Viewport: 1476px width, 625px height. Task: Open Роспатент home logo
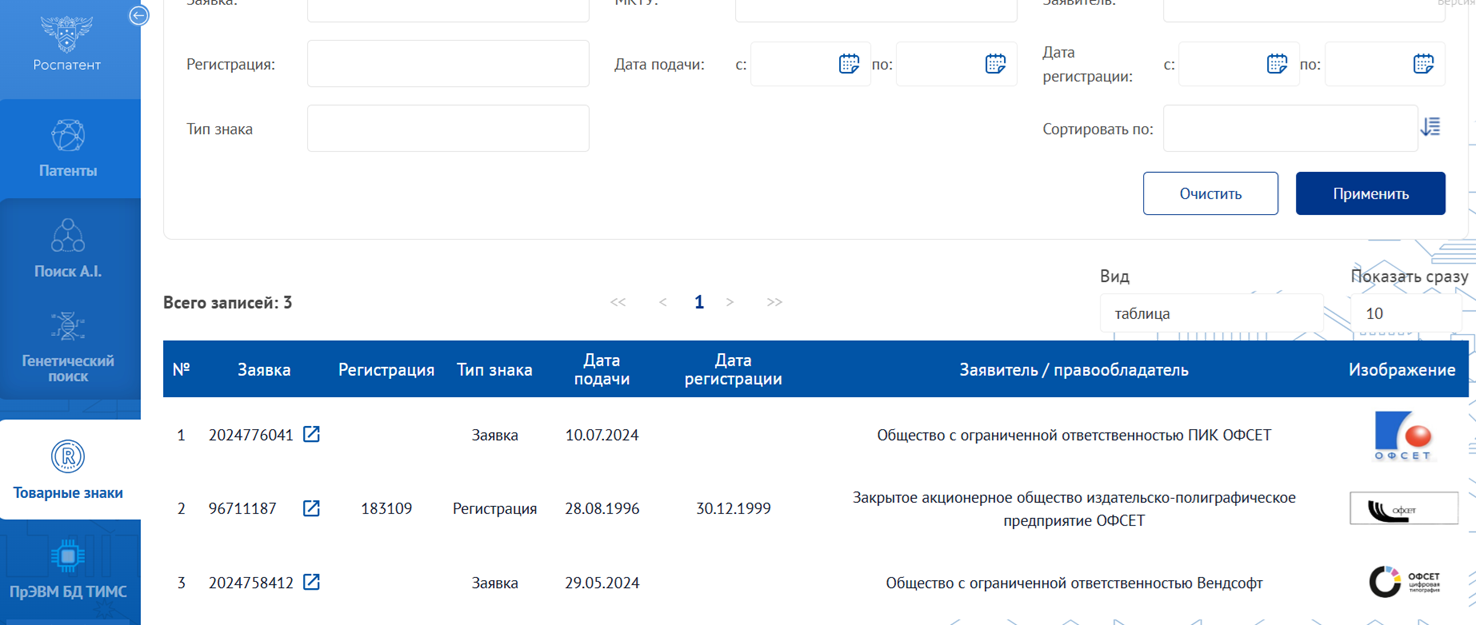(x=67, y=45)
